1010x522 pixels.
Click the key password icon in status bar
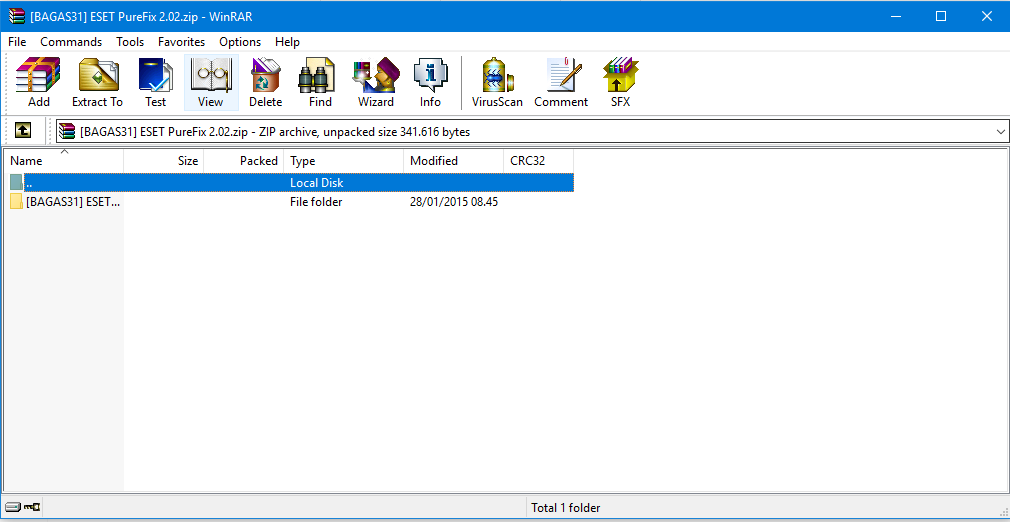tap(32, 508)
